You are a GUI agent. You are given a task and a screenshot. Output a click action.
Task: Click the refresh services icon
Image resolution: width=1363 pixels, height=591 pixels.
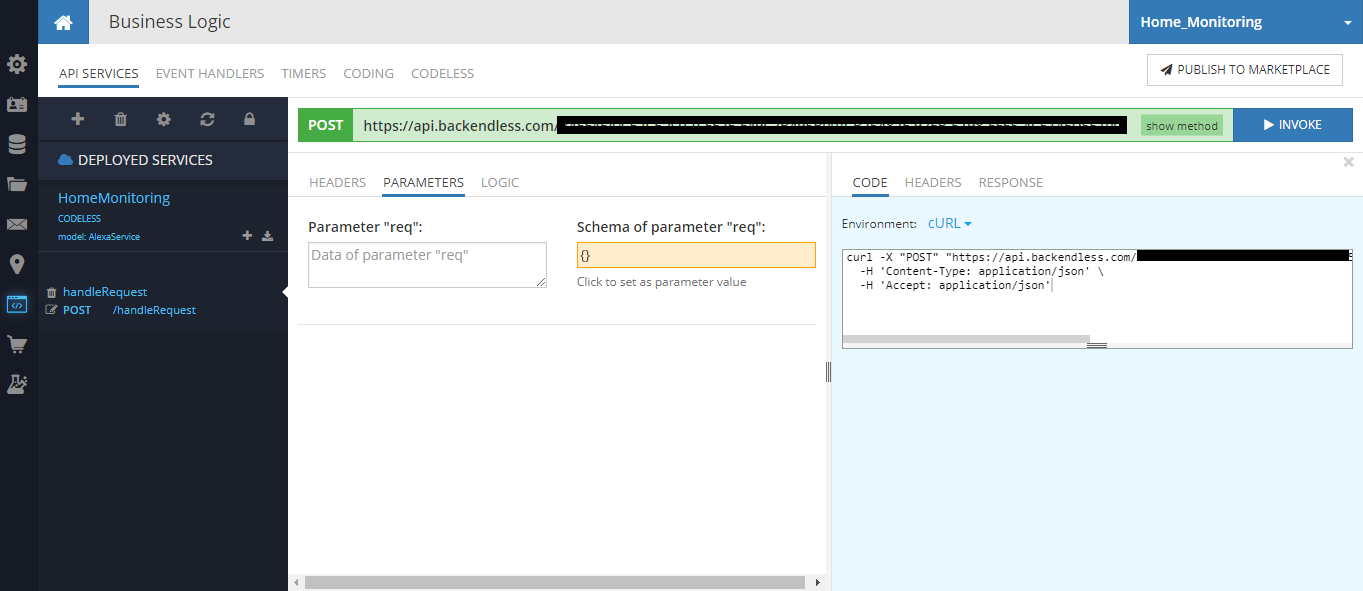pyautogui.click(x=207, y=119)
